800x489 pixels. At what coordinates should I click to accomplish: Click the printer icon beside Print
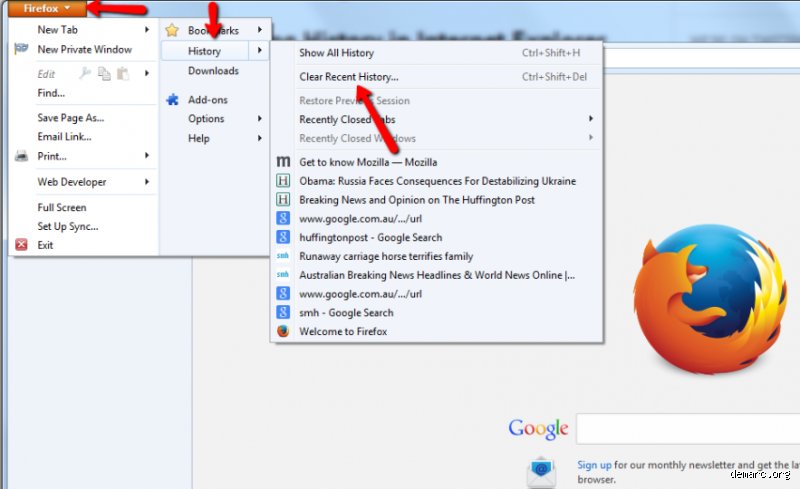click(x=21, y=156)
